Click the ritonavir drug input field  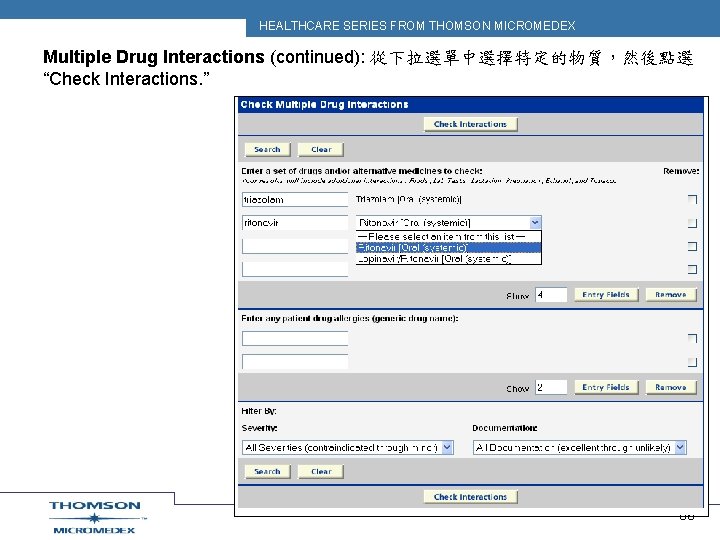(295, 223)
